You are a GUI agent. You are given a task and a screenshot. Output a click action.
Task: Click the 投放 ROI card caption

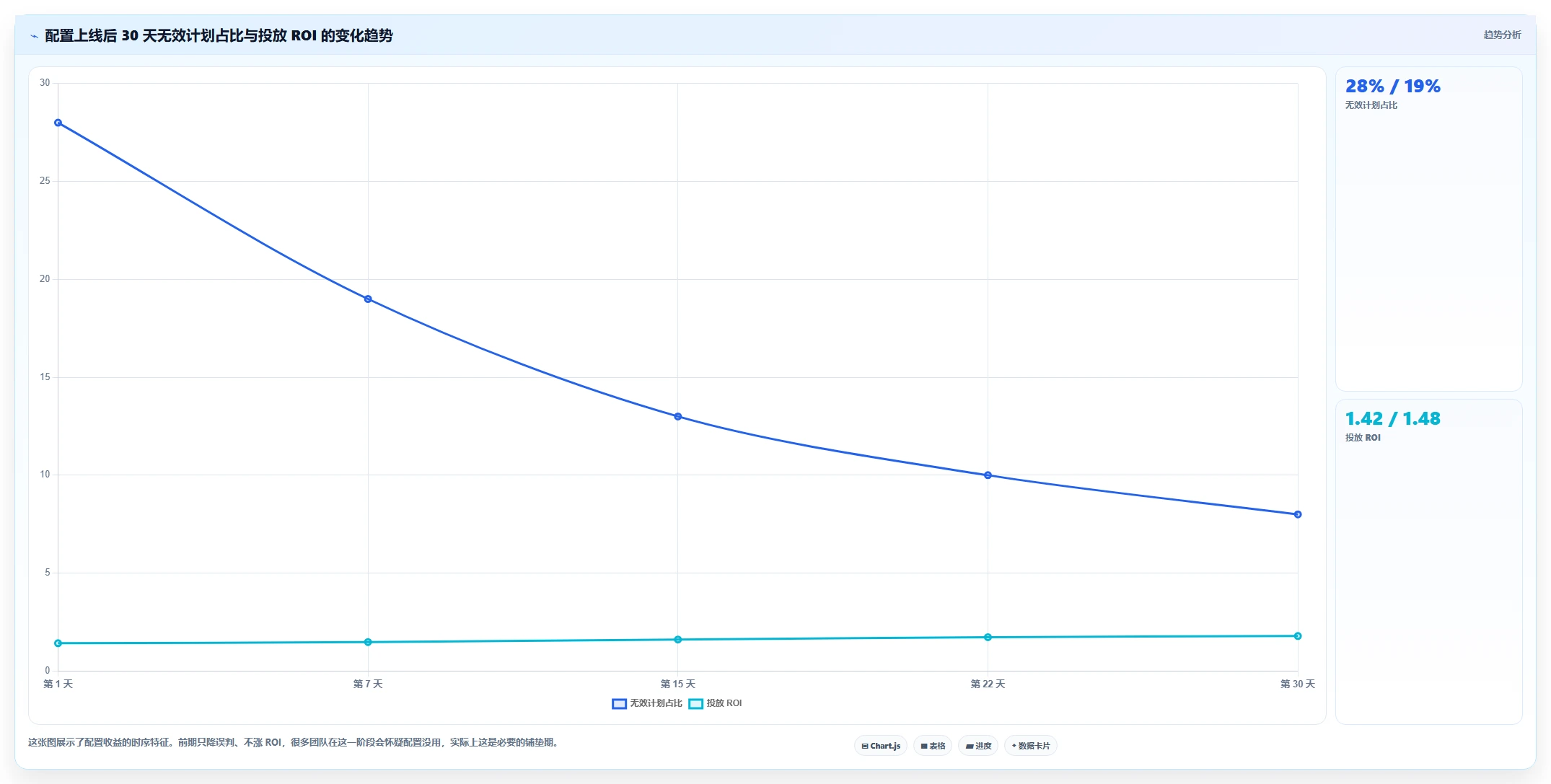(1363, 438)
